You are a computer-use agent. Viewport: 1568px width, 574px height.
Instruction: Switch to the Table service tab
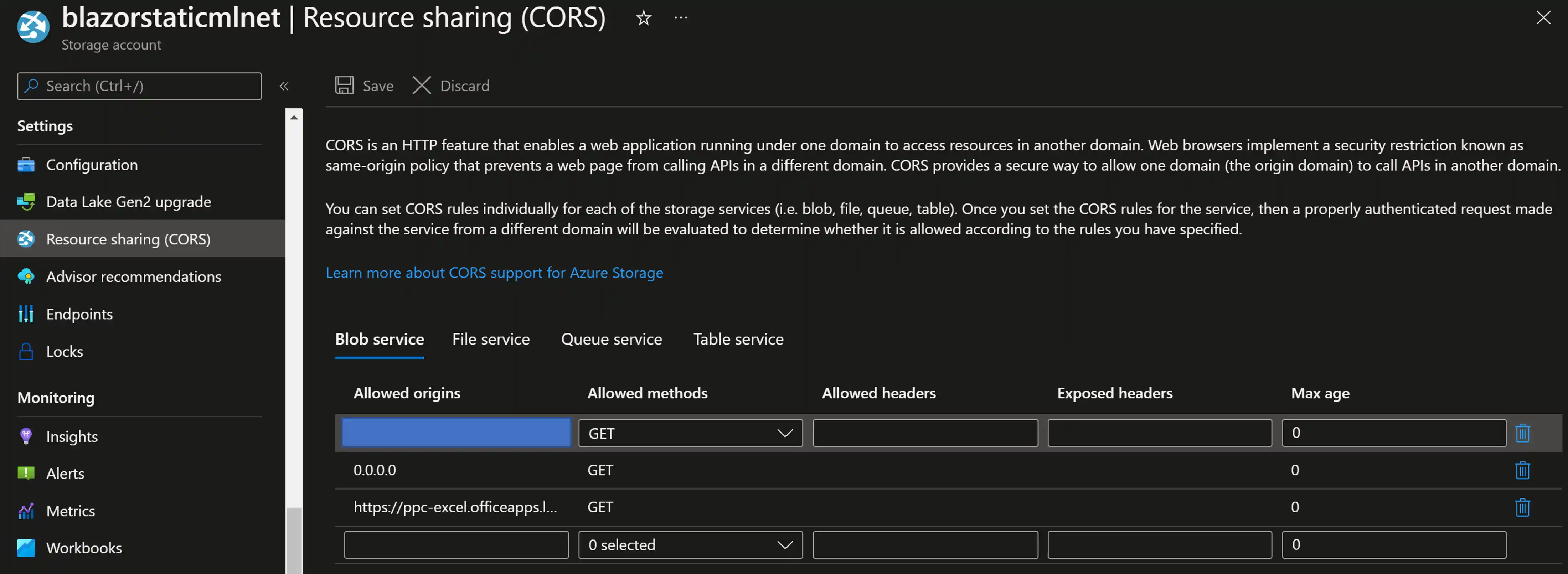pyautogui.click(x=738, y=339)
